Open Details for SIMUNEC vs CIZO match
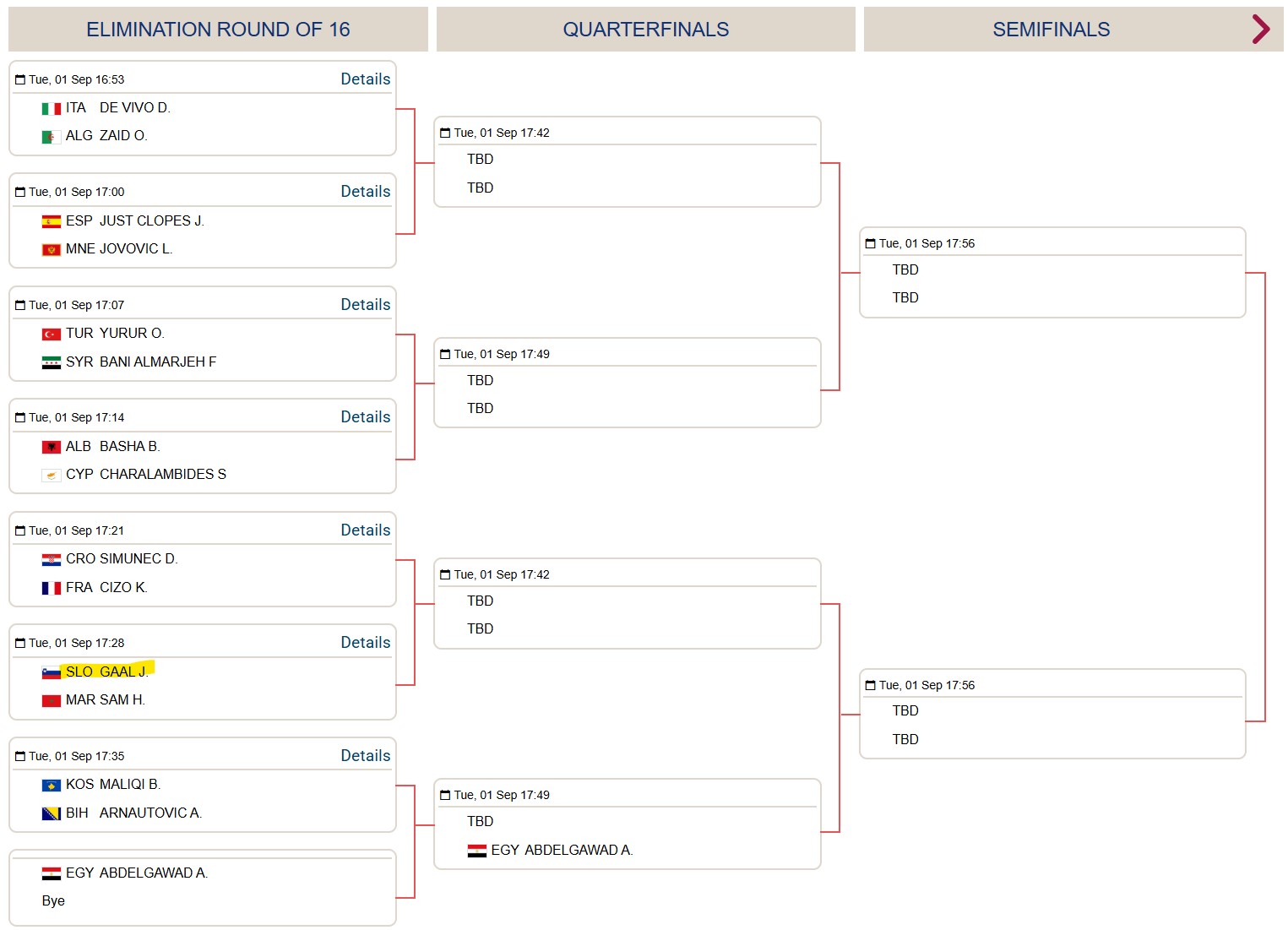1288x930 pixels. tap(366, 530)
